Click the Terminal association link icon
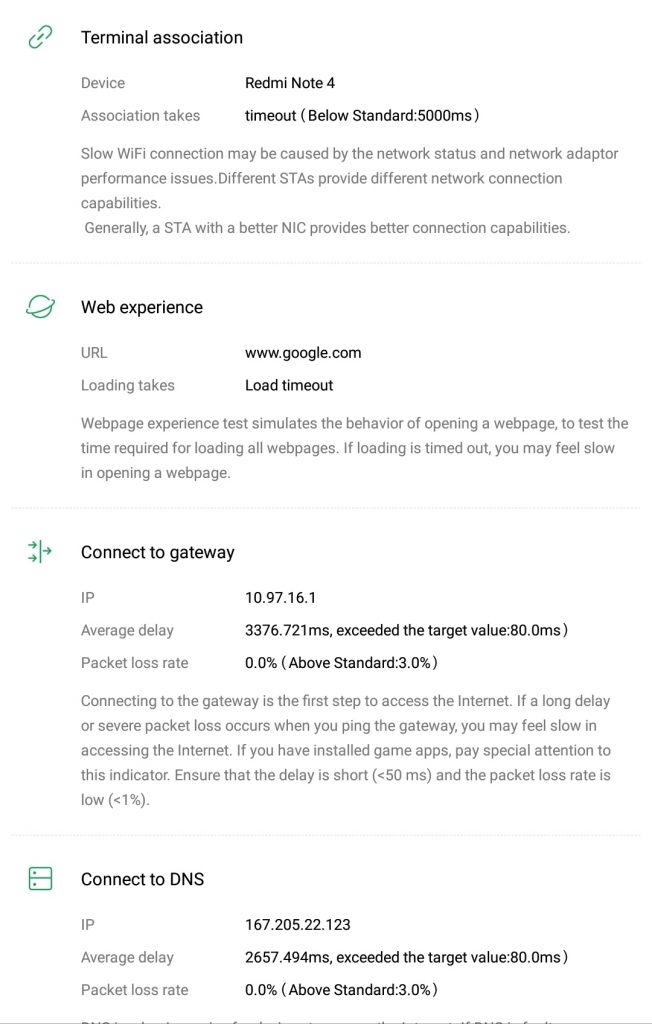The width and height of the screenshot is (652, 1024). [x=40, y=38]
